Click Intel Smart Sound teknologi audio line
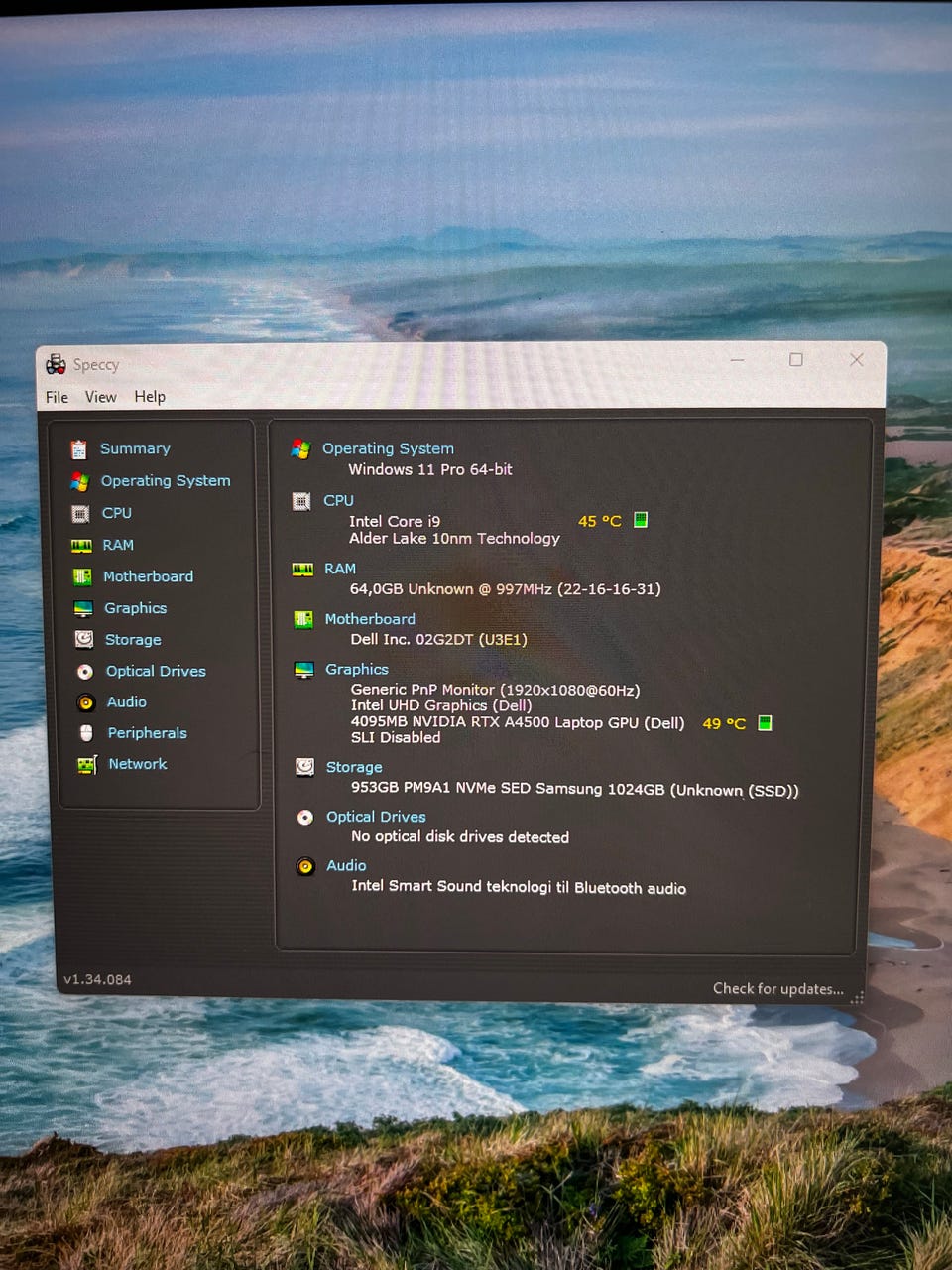The width and height of the screenshot is (952, 1270). pyautogui.click(x=519, y=886)
